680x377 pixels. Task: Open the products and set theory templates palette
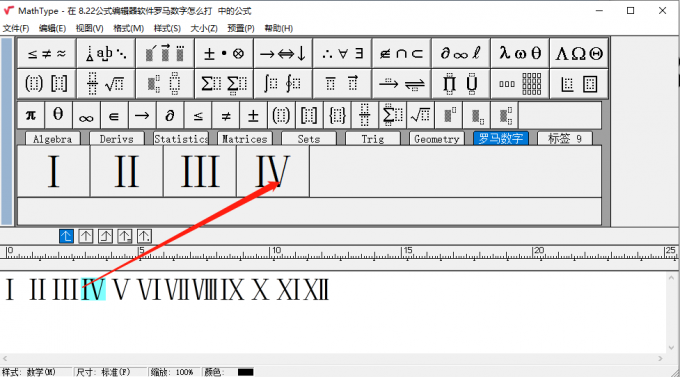point(461,84)
